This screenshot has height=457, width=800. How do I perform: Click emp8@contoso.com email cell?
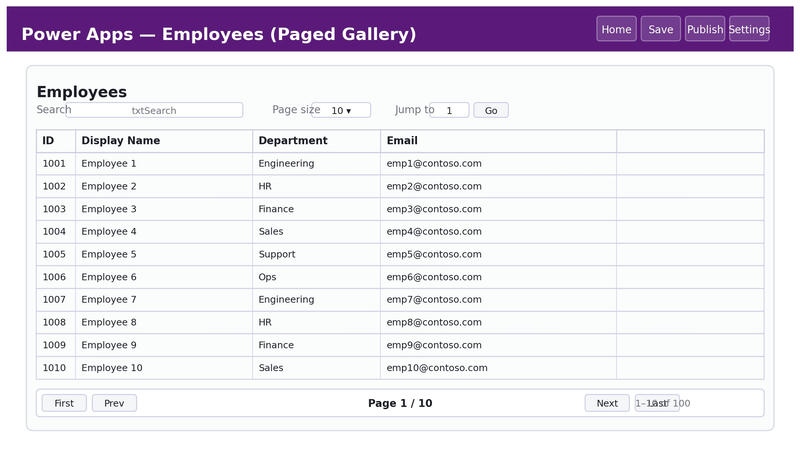(x=498, y=322)
